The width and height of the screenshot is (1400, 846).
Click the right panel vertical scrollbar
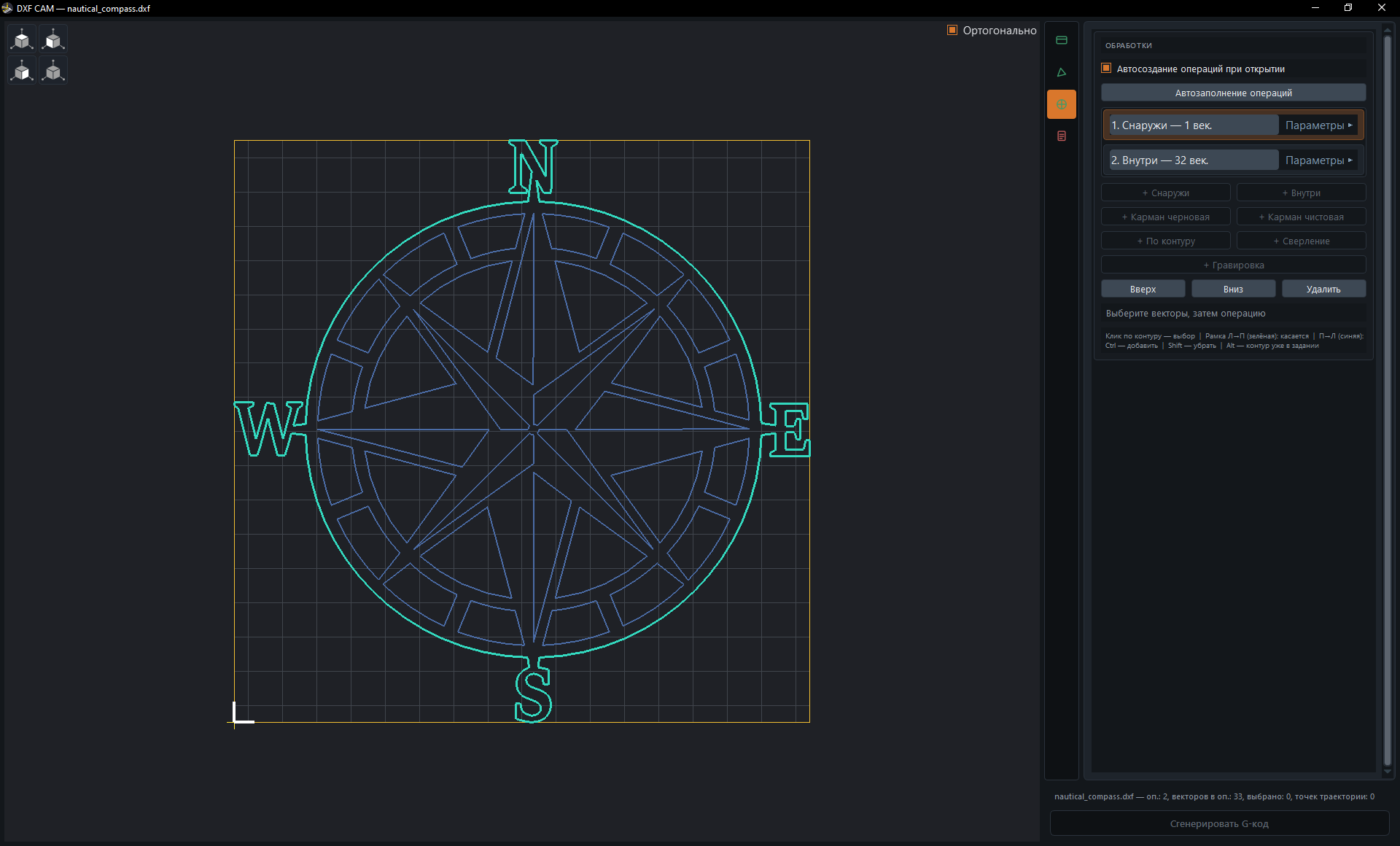(1388, 401)
